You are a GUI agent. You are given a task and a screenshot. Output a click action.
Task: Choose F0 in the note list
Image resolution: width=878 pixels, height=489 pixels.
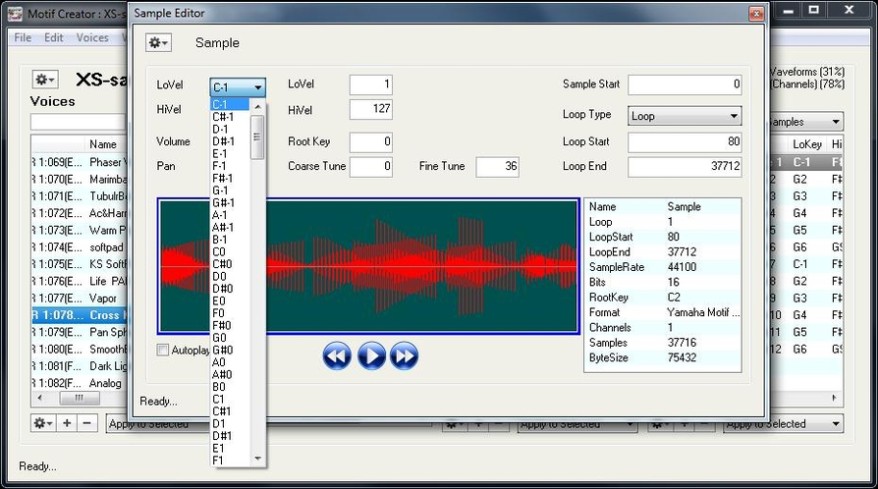[230, 314]
